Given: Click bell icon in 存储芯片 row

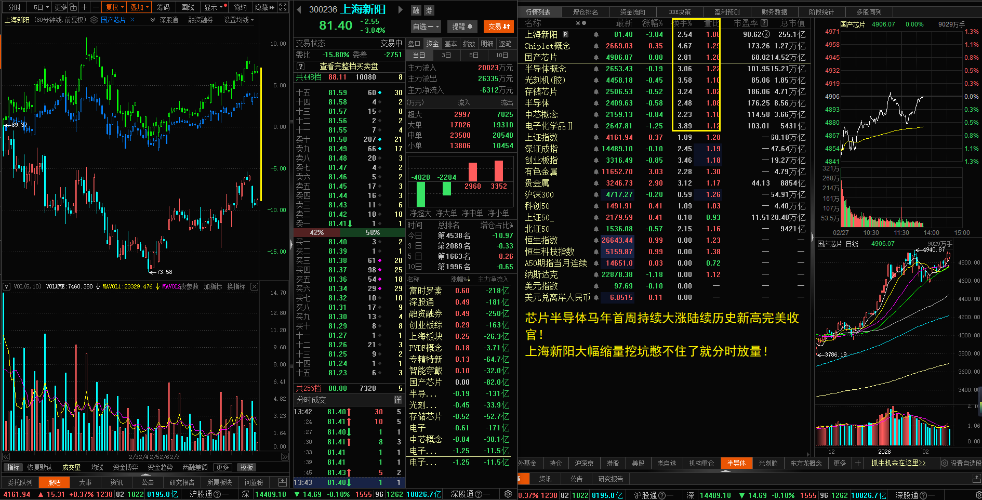Looking at the screenshot, I should pyautogui.click(x=596, y=91).
